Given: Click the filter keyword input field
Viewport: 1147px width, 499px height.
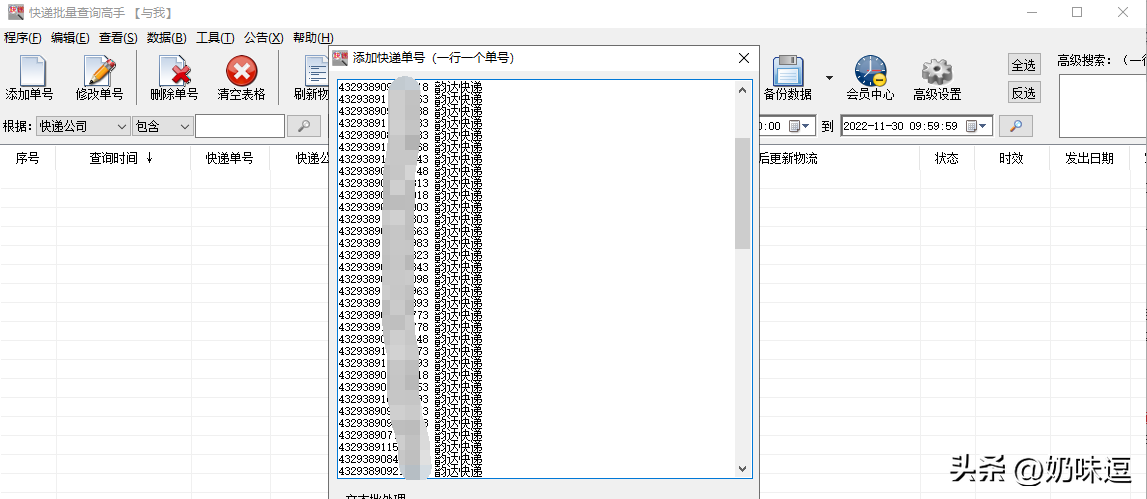Looking at the screenshot, I should (240, 127).
